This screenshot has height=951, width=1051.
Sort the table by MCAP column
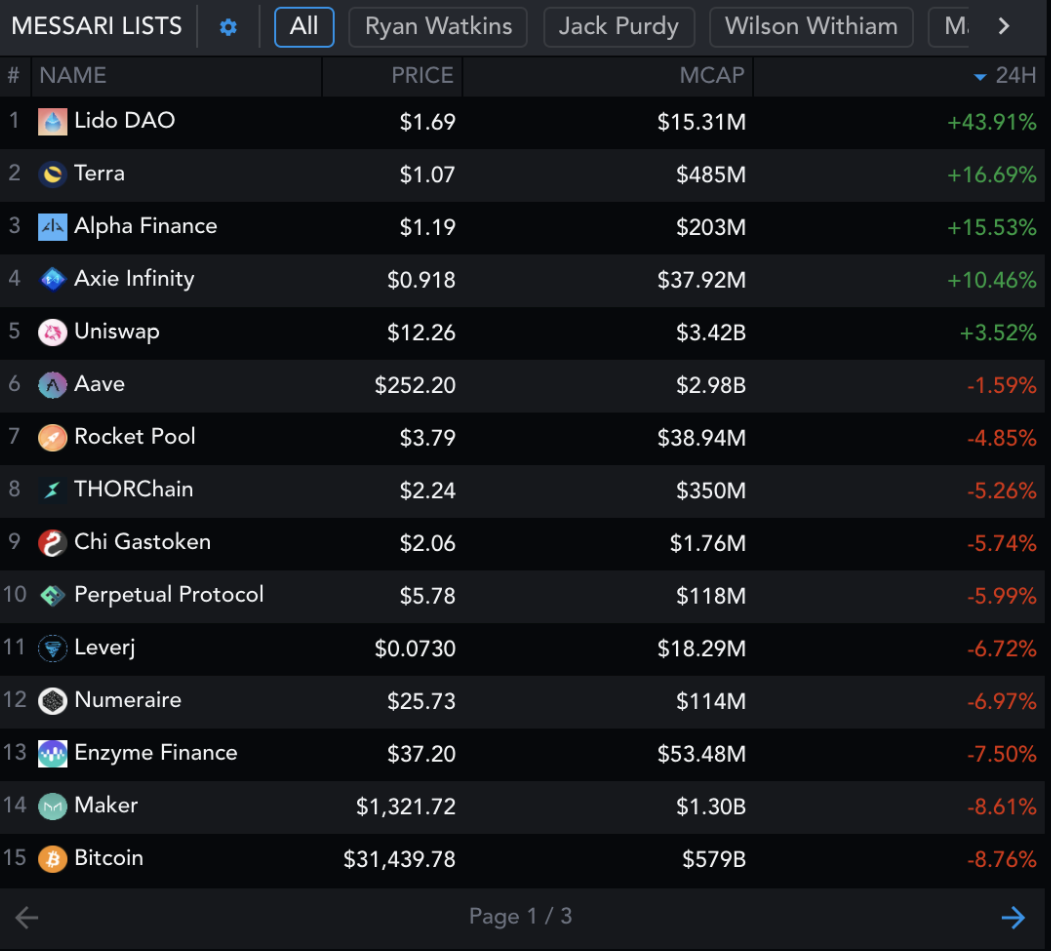(x=712, y=76)
